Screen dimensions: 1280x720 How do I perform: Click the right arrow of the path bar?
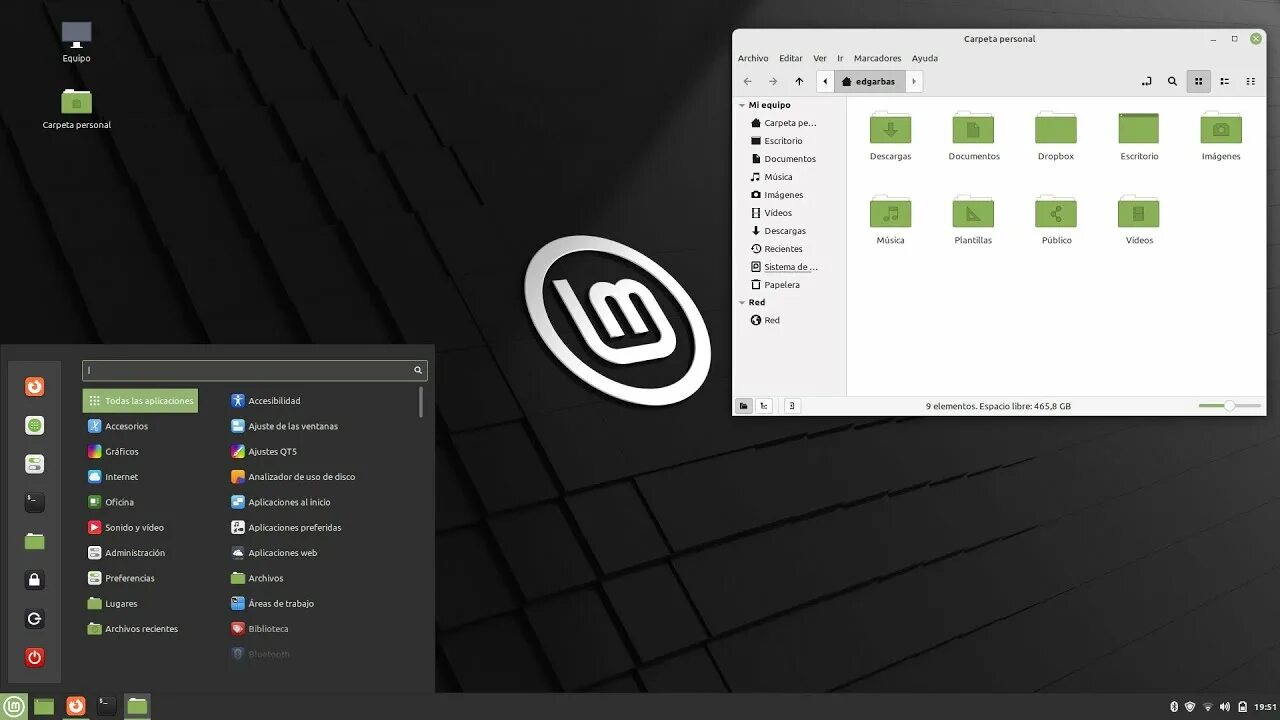[914, 81]
